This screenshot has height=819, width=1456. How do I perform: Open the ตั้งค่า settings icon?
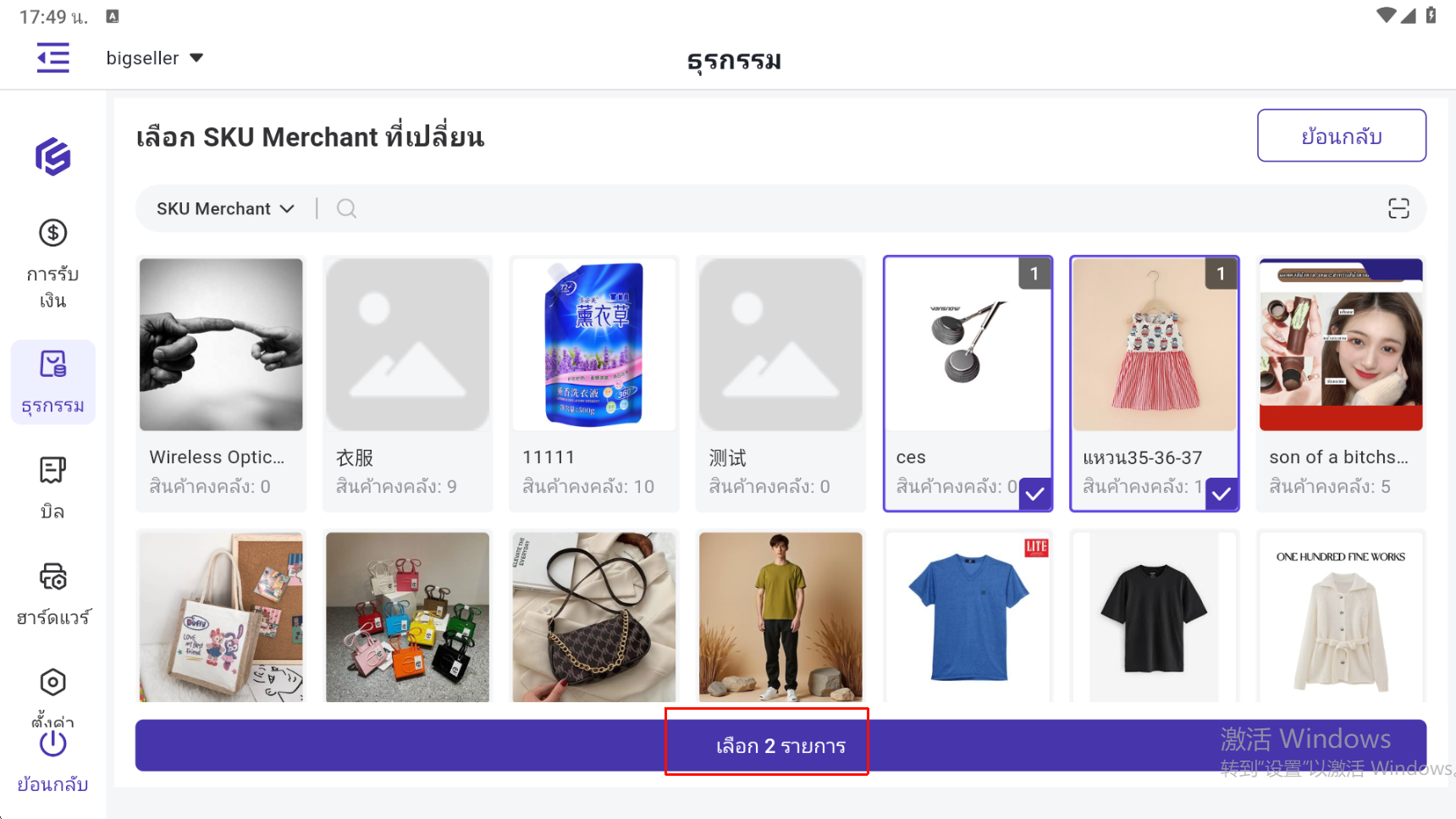[52, 683]
